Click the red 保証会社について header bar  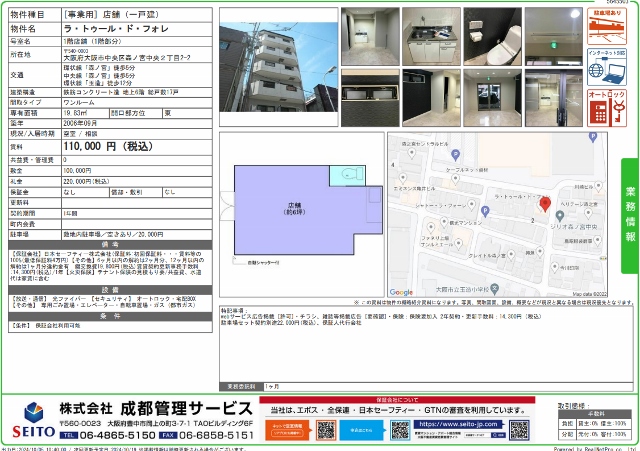[397, 400]
